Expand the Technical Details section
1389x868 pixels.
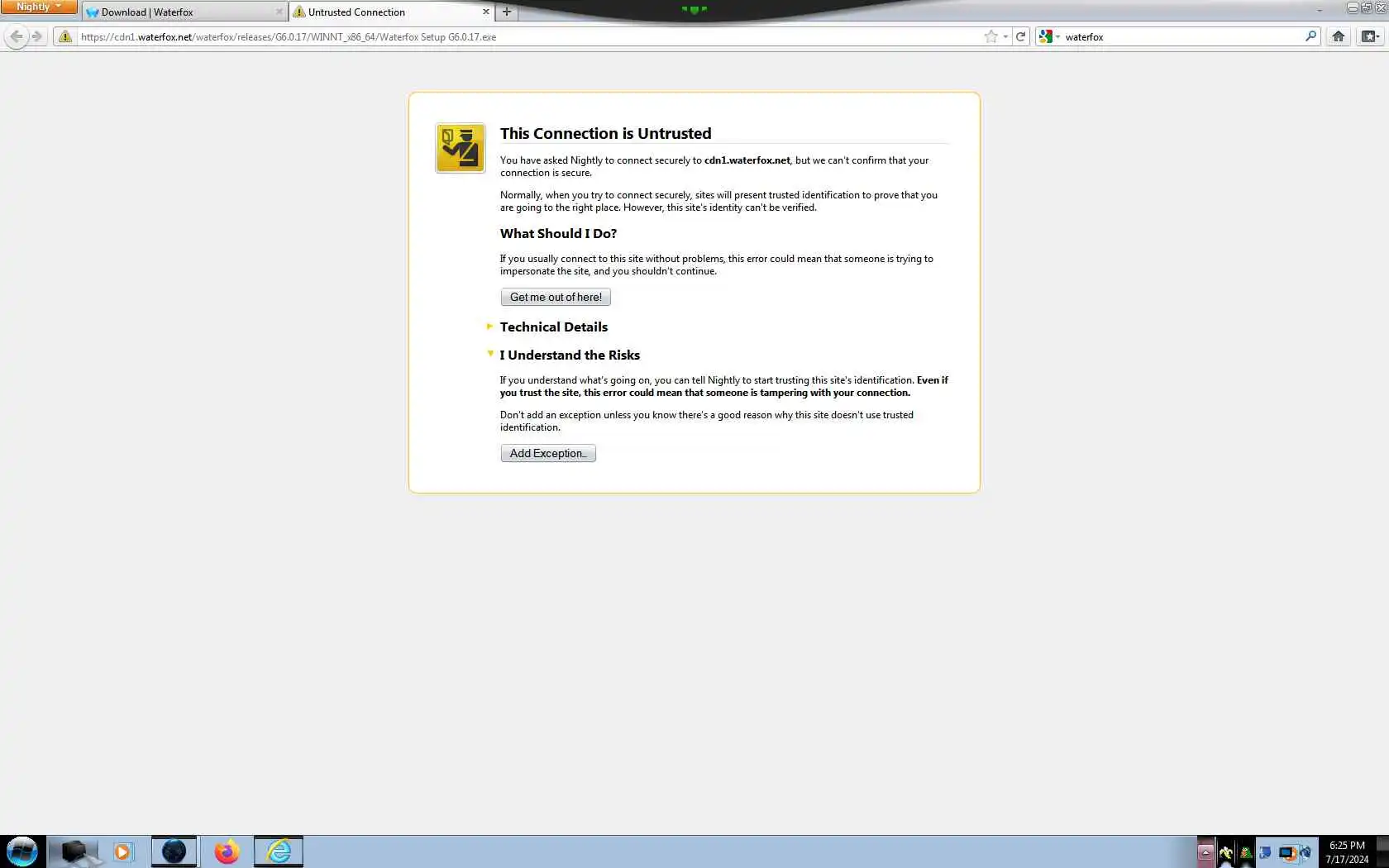[x=554, y=327]
